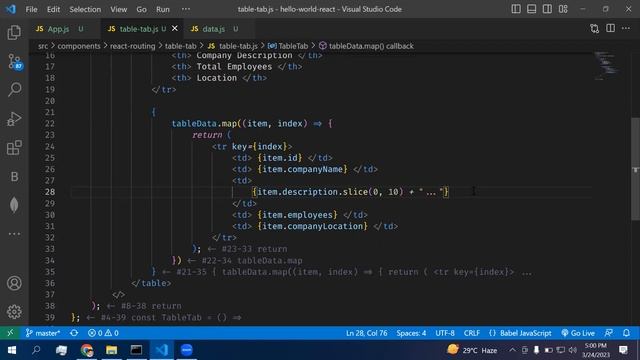Open the leaf-shaped MongoDB icon
640x360 pixels.
(x=14, y=205)
